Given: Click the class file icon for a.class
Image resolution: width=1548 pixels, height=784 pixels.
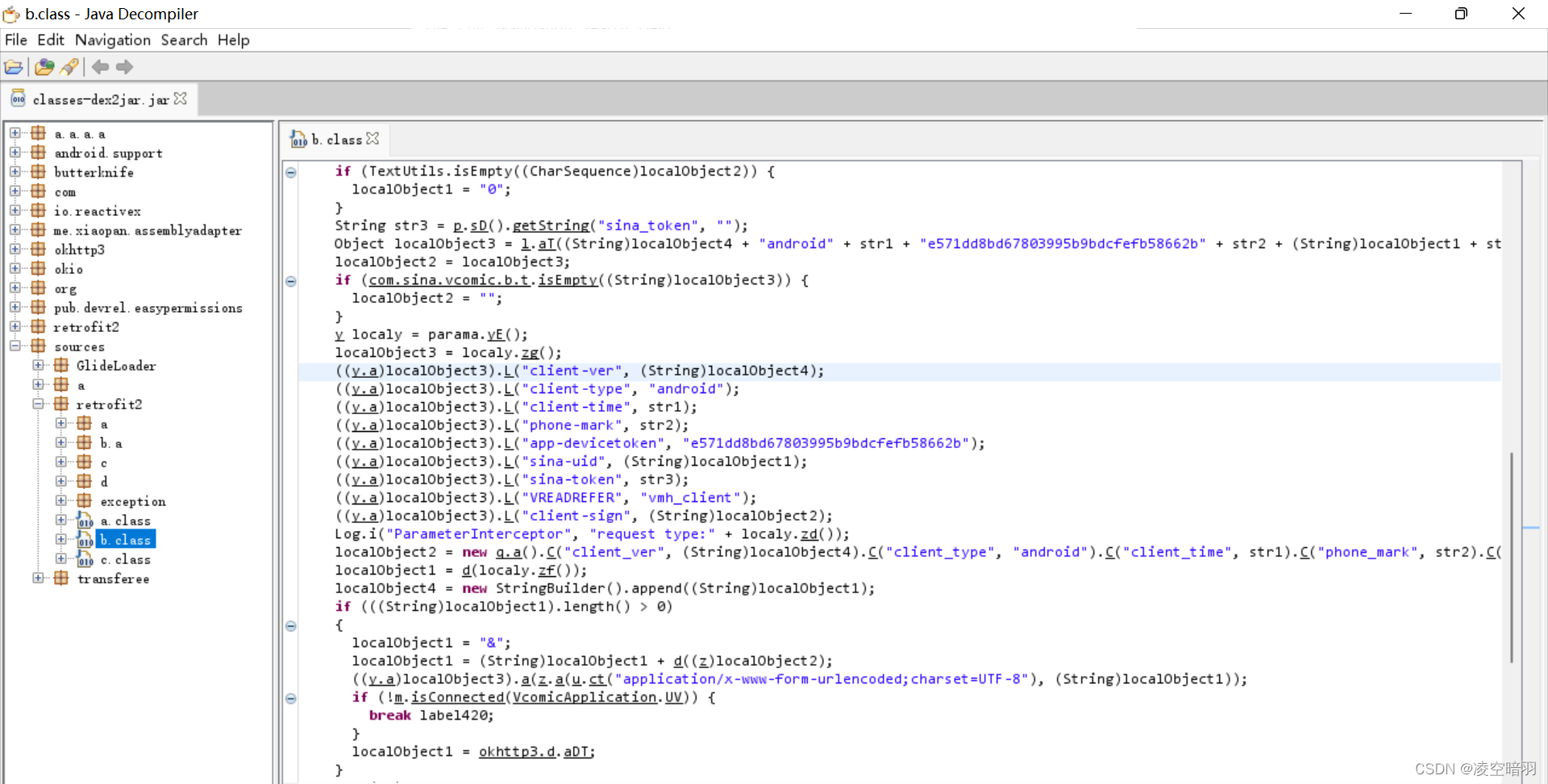Looking at the screenshot, I should coord(85,520).
